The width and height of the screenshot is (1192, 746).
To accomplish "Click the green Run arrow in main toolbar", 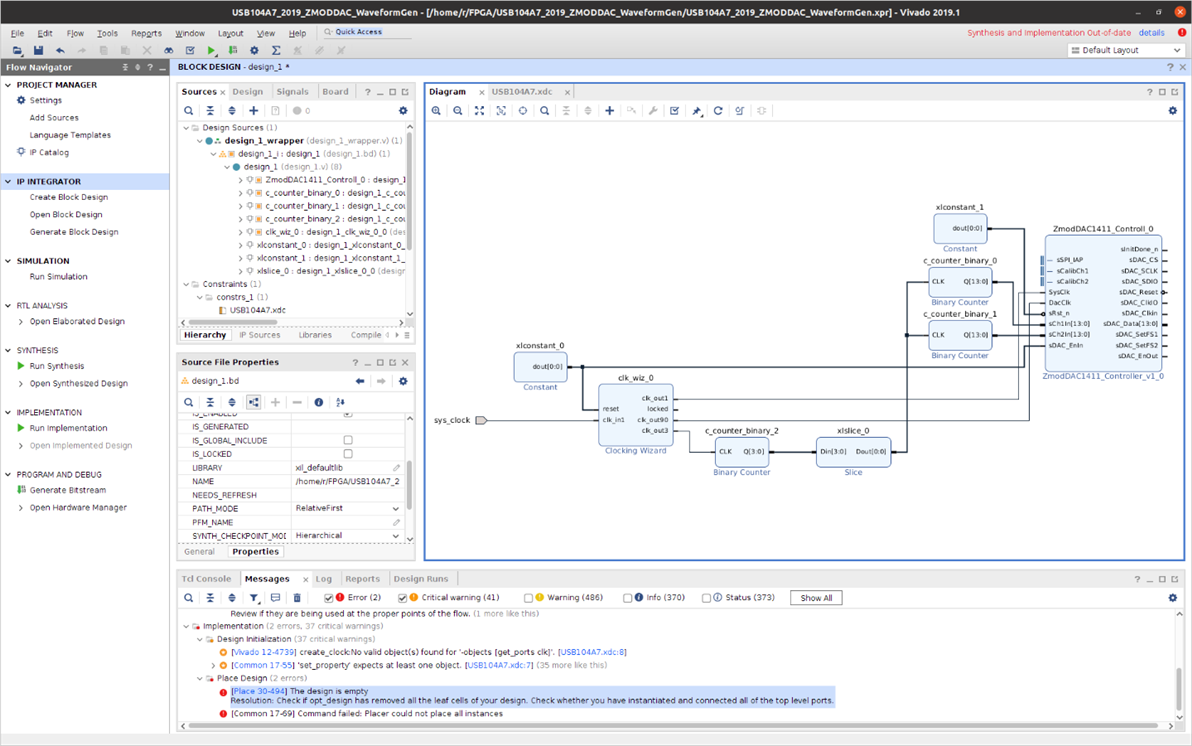I will [x=211, y=50].
